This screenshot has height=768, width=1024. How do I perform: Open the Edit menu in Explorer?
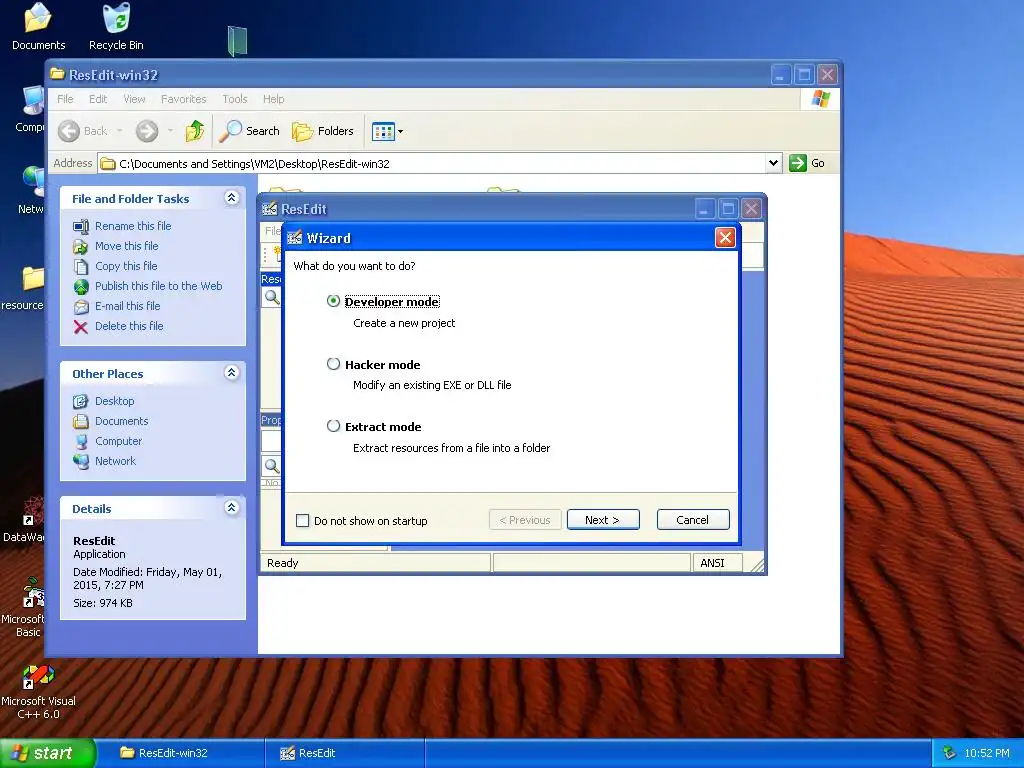[x=98, y=99]
